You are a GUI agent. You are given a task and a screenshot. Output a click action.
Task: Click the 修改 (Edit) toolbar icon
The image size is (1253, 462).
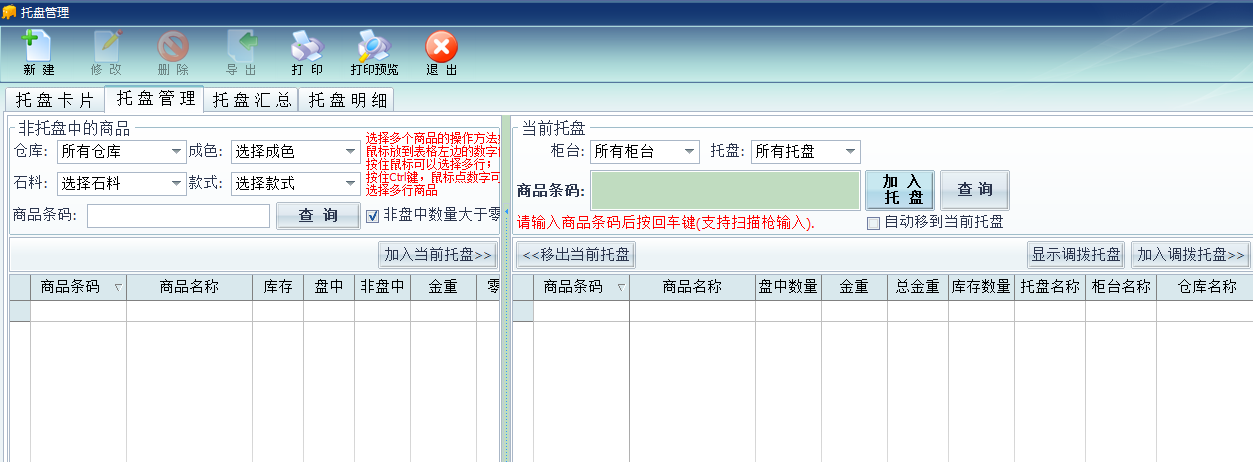106,46
